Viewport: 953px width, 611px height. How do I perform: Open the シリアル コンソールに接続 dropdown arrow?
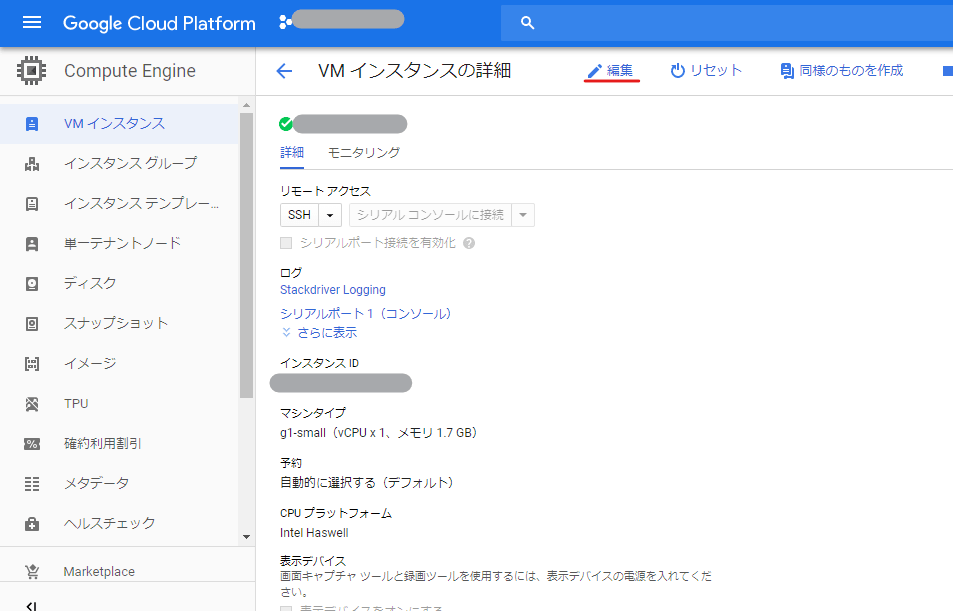(523, 215)
